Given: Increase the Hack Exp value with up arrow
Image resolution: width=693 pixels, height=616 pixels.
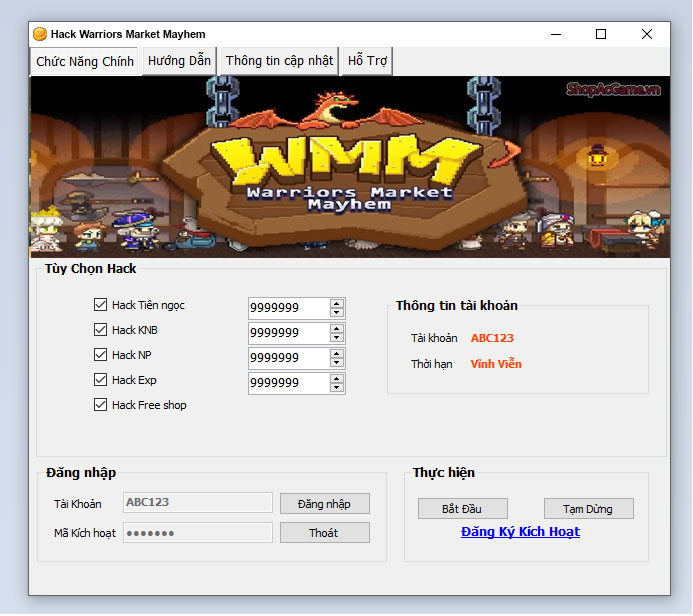Looking at the screenshot, I should pos(337,379).
